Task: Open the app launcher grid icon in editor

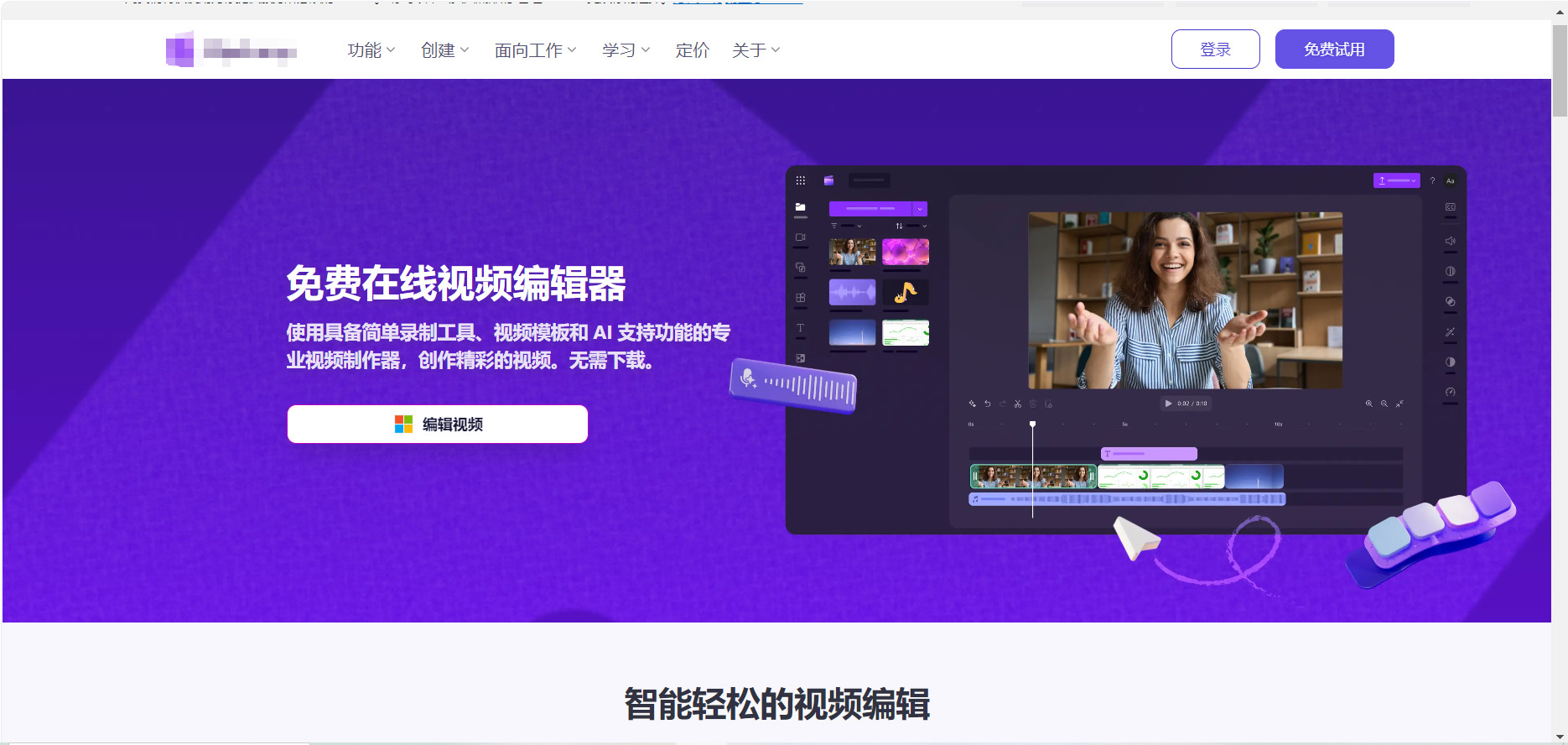Action: click(x=801, y=180)
